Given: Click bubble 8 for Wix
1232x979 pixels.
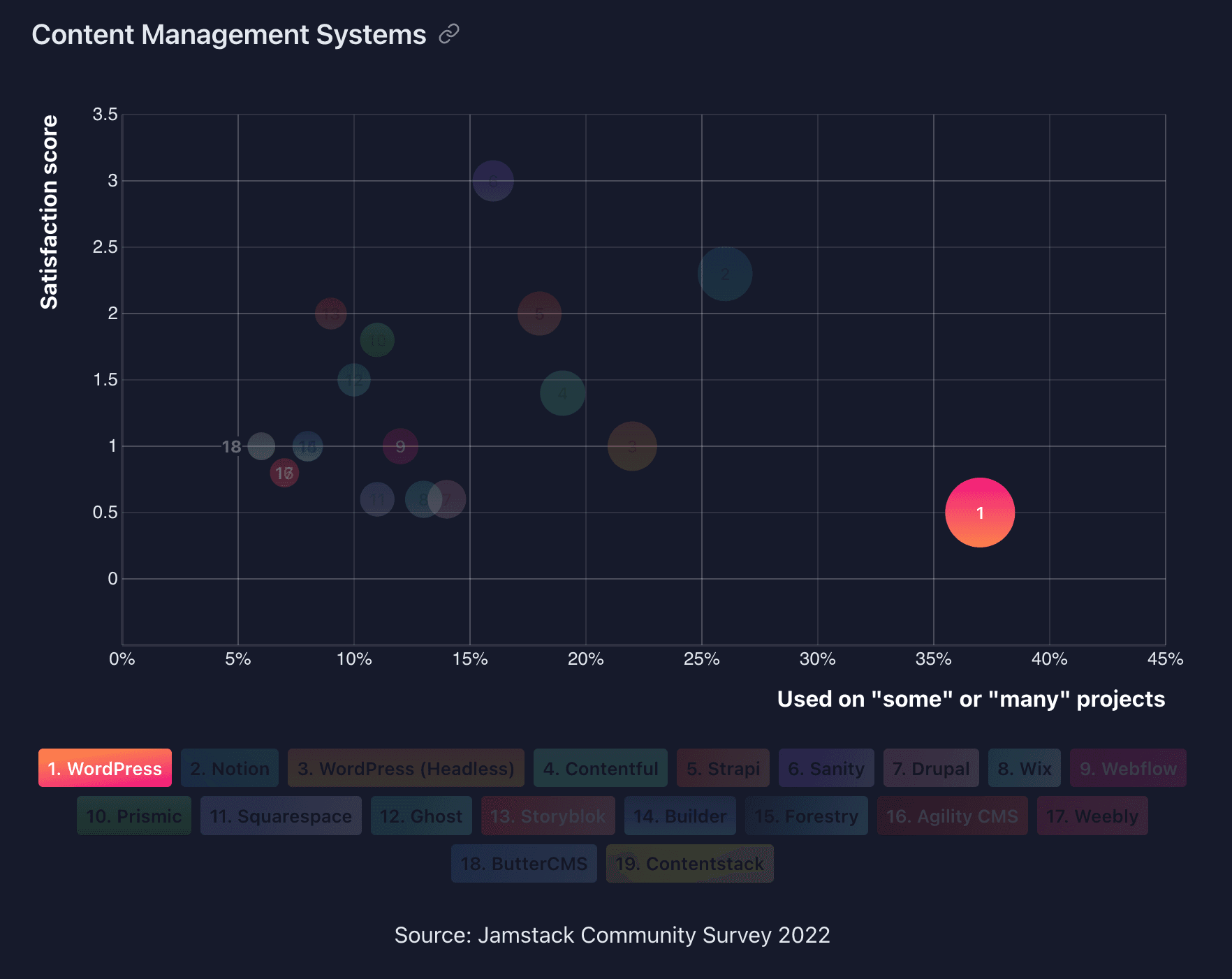Looking at the screenshot, I should (423, 499).
